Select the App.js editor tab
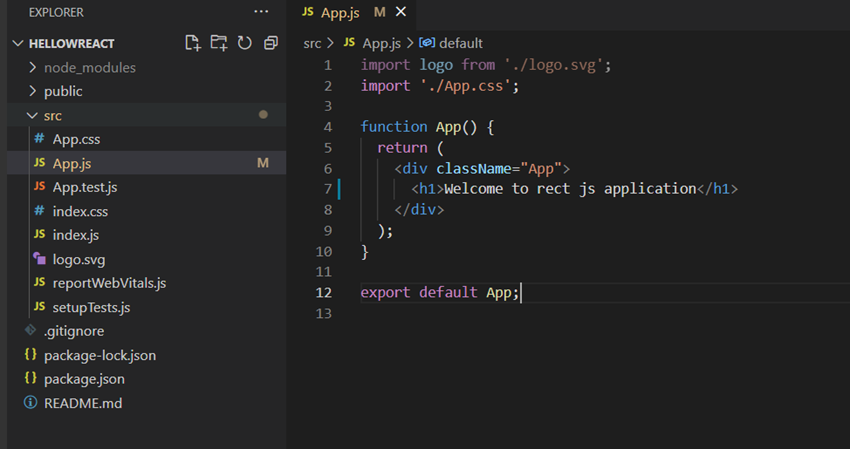This screenshot has width=850, height=449. pyautogui.click(x=339, y=12)
